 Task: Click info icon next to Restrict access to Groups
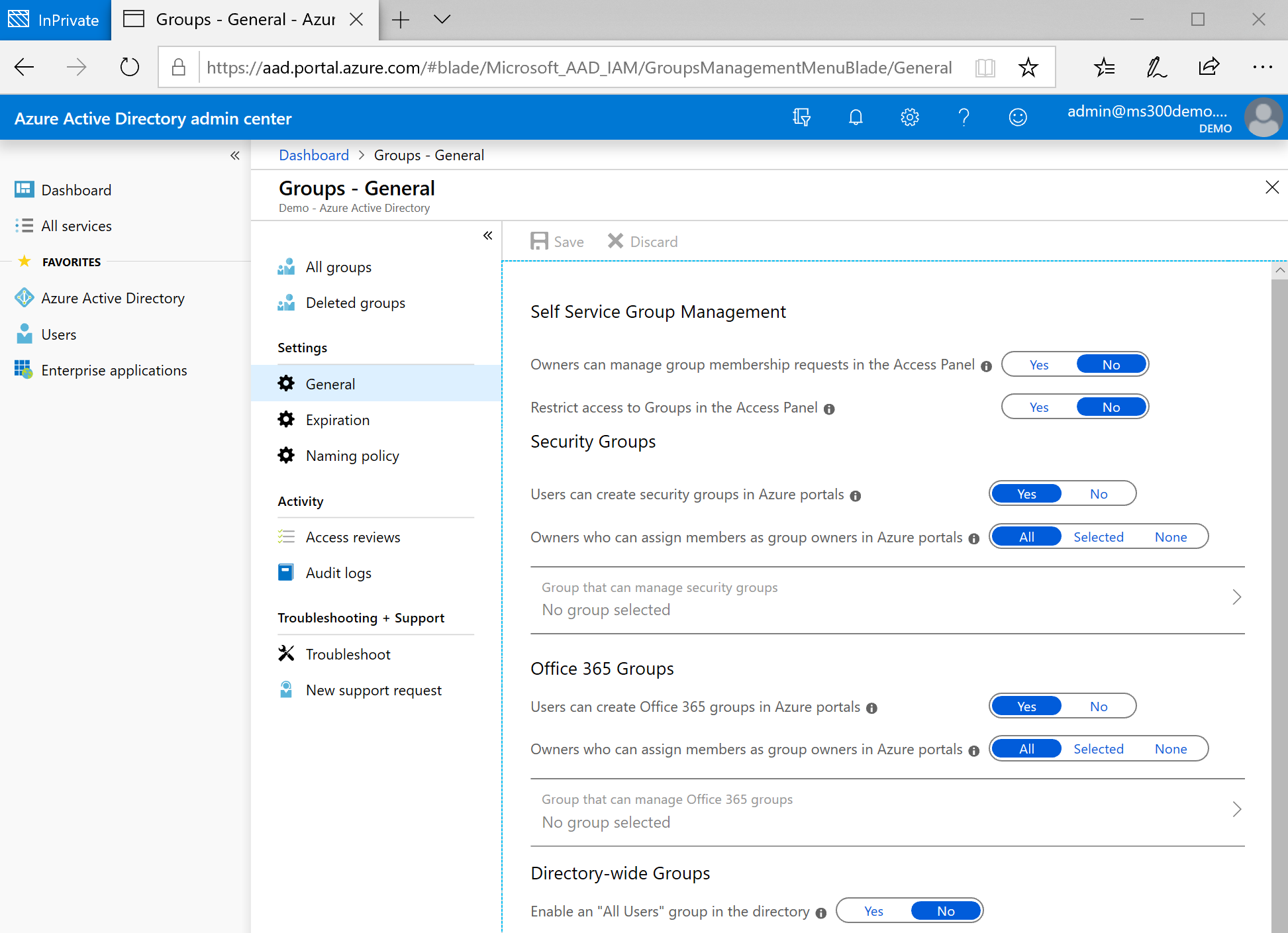tap(829, 409)
